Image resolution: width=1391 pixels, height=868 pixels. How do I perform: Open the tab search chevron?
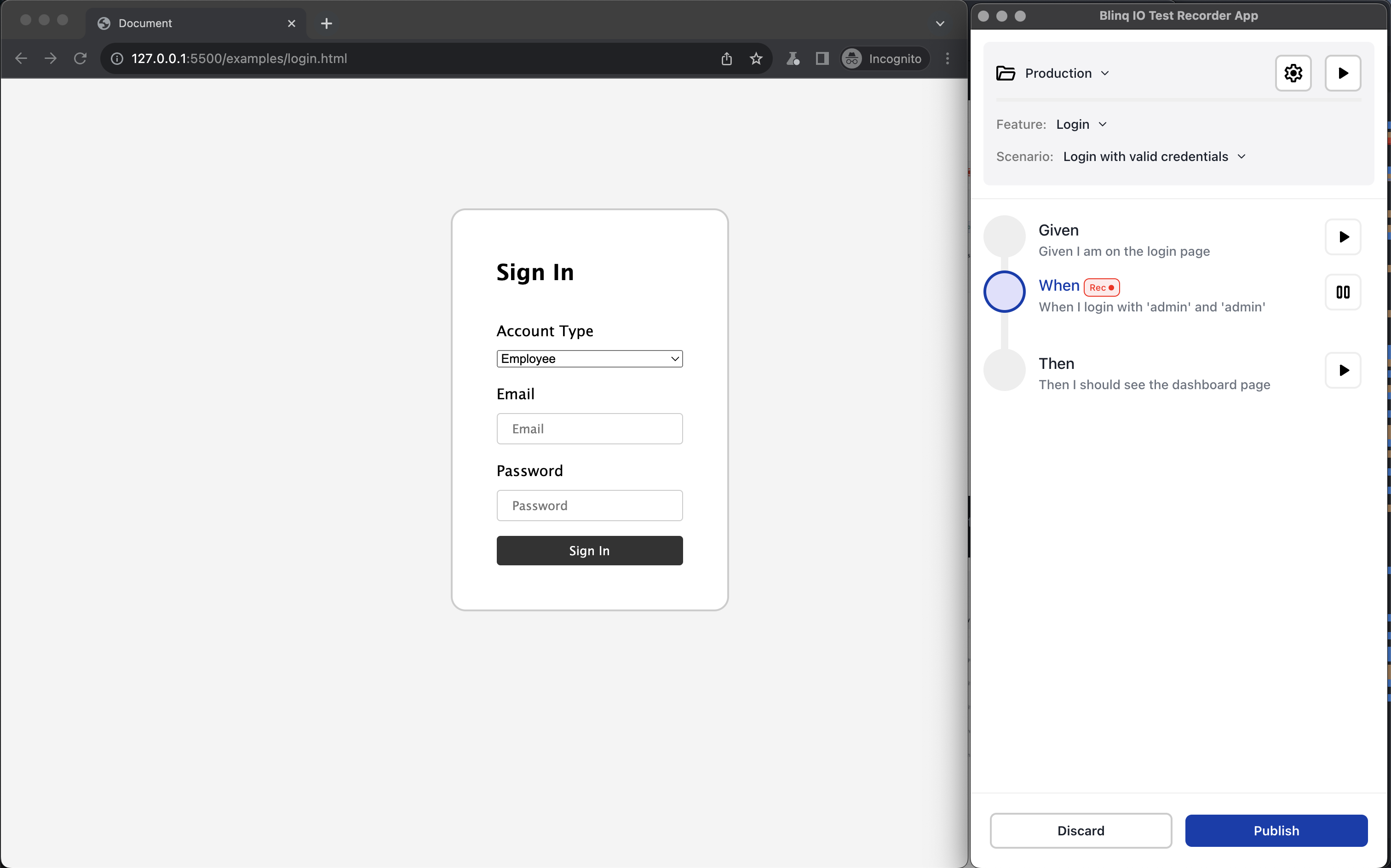coord(940,23)
